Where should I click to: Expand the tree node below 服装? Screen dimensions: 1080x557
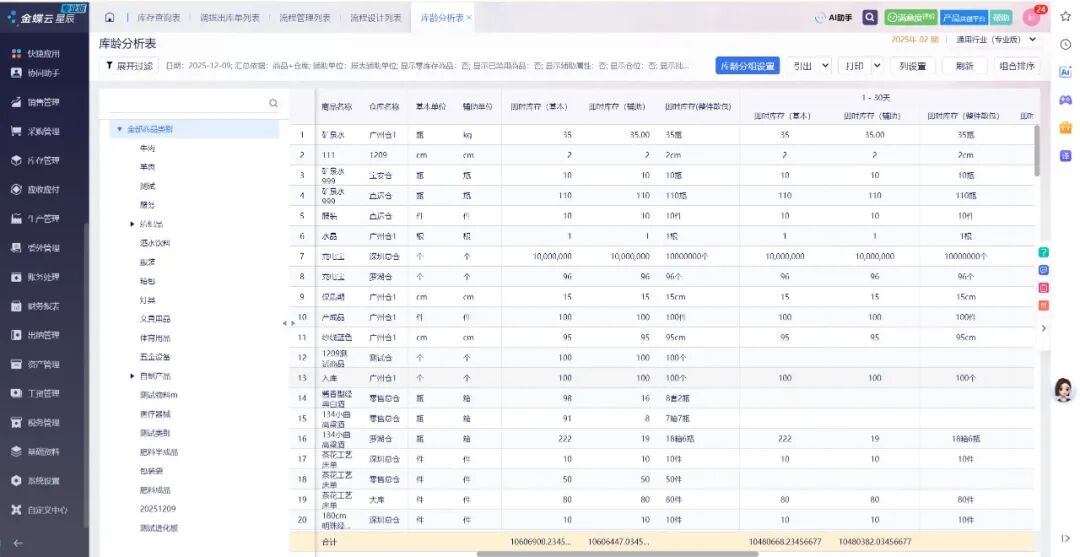[x=132, y=224]
